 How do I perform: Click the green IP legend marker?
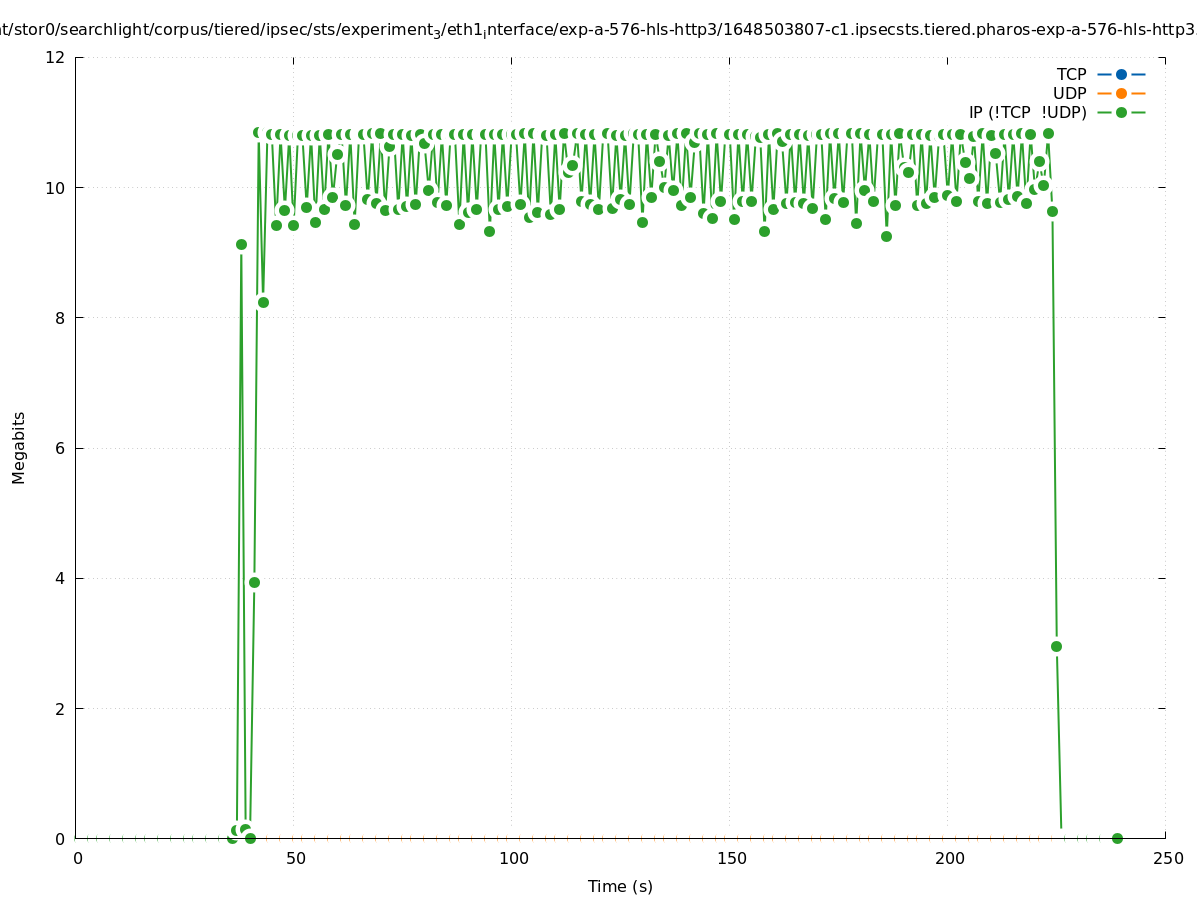coord(1121,112)
